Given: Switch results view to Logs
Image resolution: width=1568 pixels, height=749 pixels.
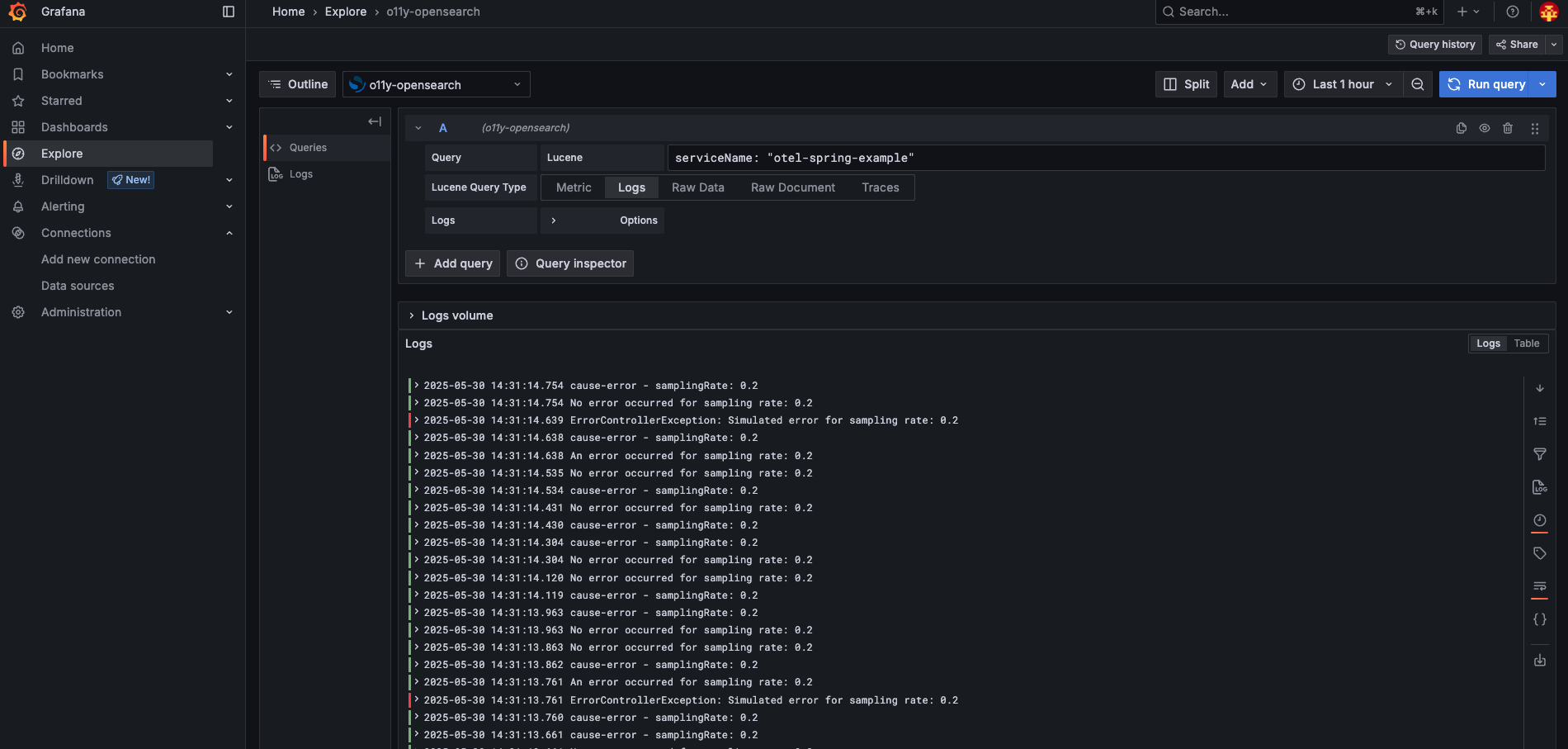Looking at the screenshot, I should click(1488, 344).
